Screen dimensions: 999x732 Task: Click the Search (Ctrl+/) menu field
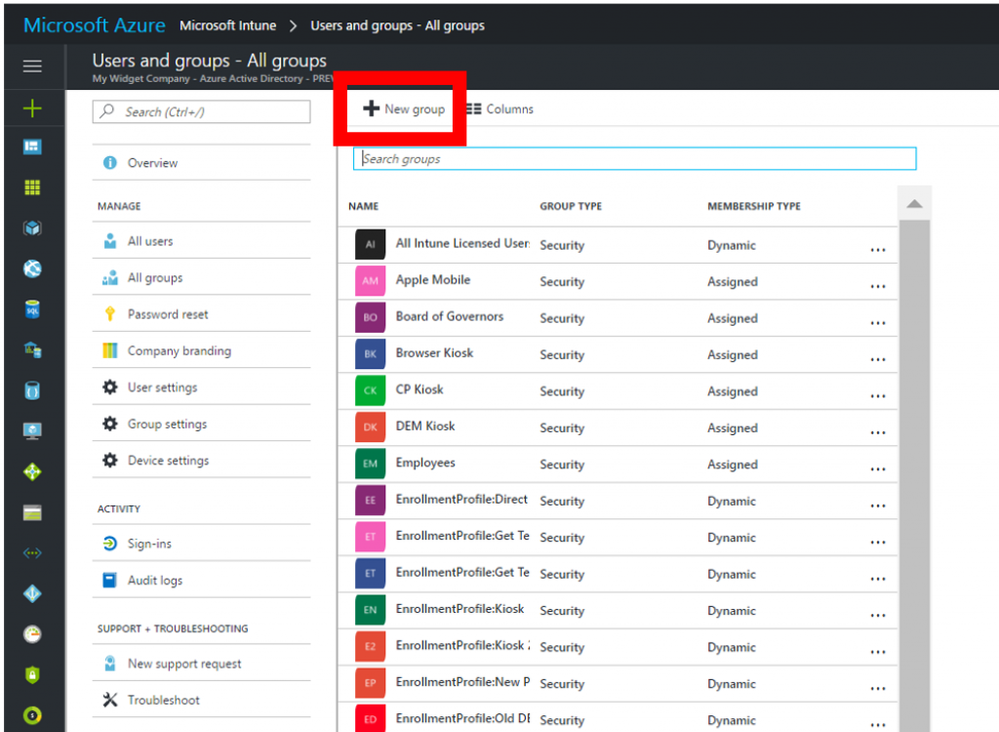(x=201, y=112)
